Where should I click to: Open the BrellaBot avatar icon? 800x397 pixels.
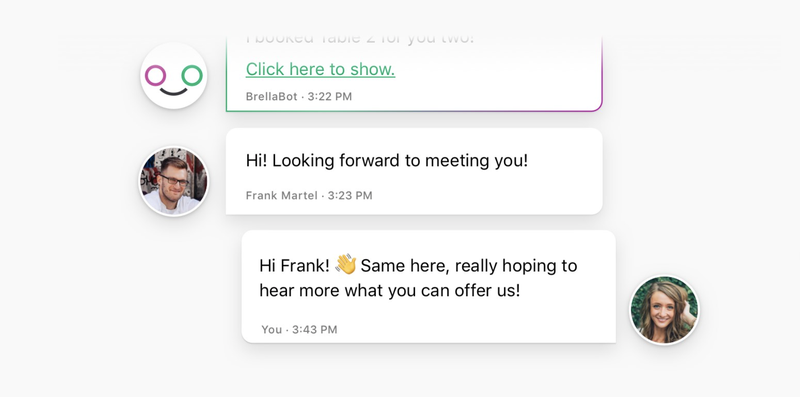[173, 76]
